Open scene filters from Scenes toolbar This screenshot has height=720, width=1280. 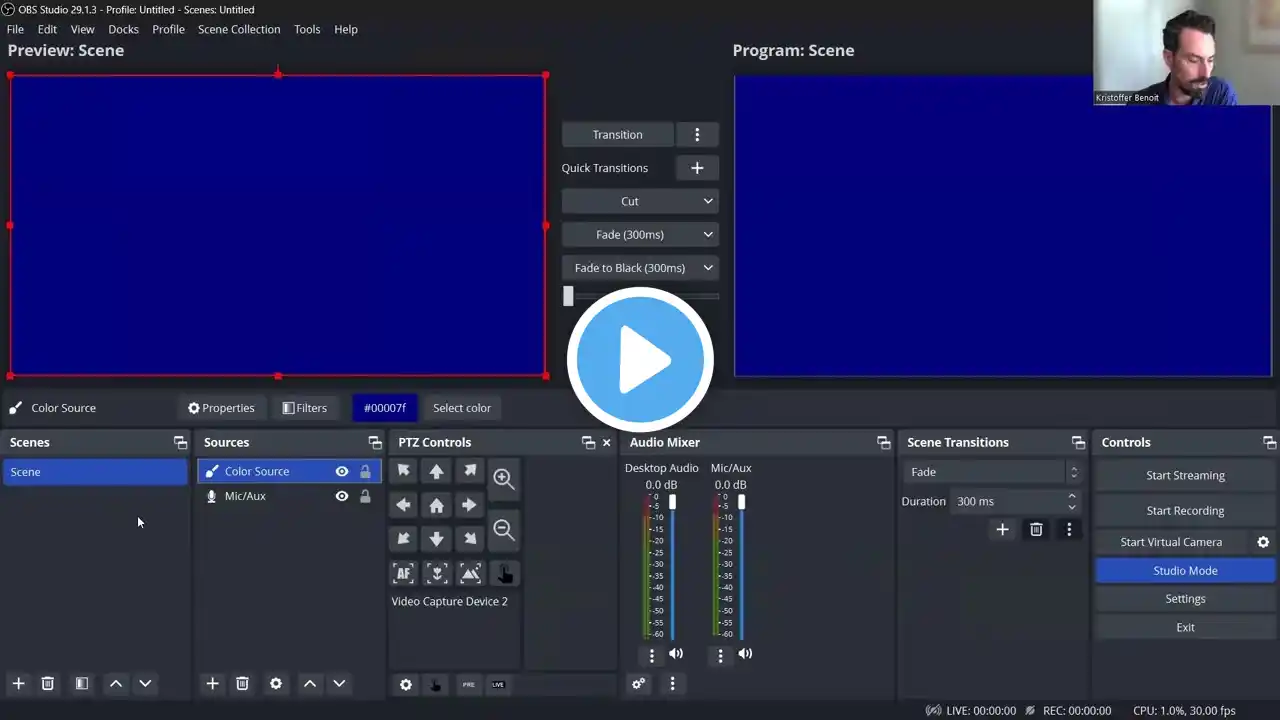pyautogui.click(x=82, y=683)
